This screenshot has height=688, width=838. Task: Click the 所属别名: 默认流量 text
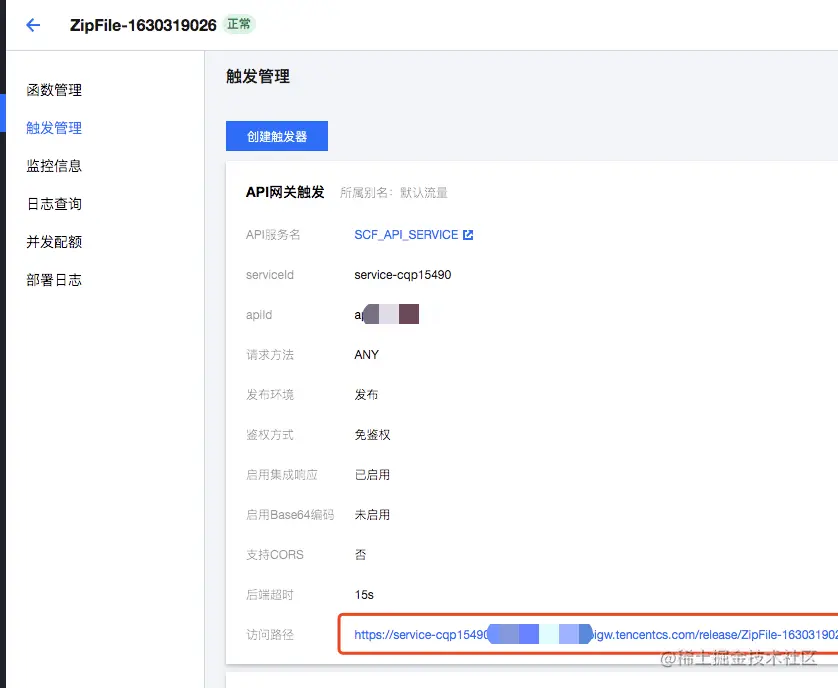(x=394, y=192)
